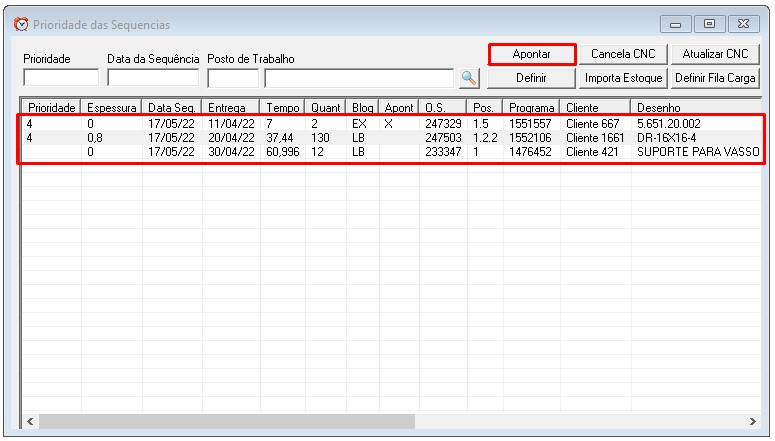The width and height of the screenshot is (775, 441).
Task: Click the drawing 5.651.20.002 cell
Action: point(669,124)
